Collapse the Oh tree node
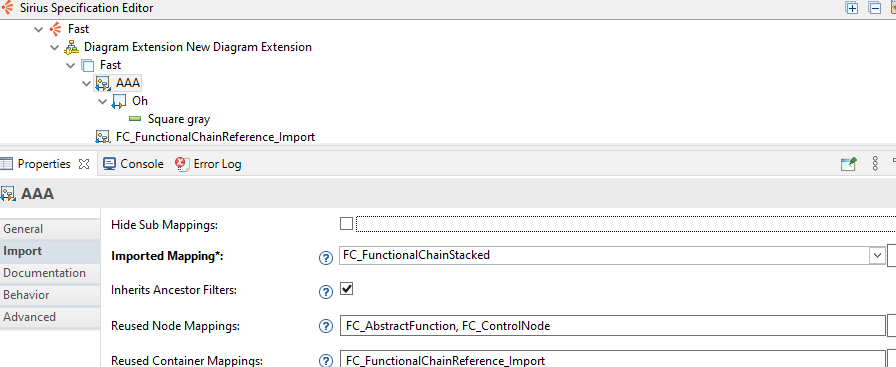The height and width of the screenshot is (367, 896). (x=102, y=102)
